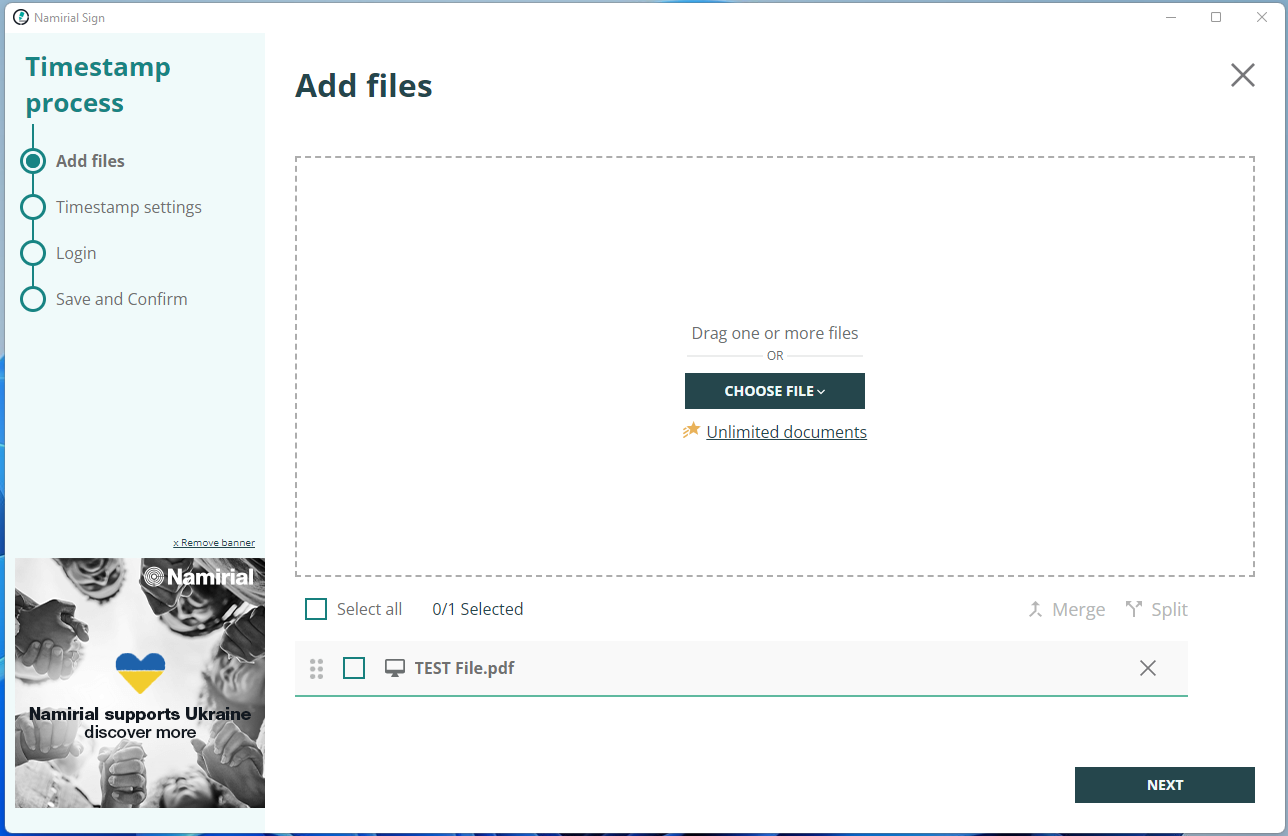
Task: Tick the Select all checkbox
Action: coord(316,609)
